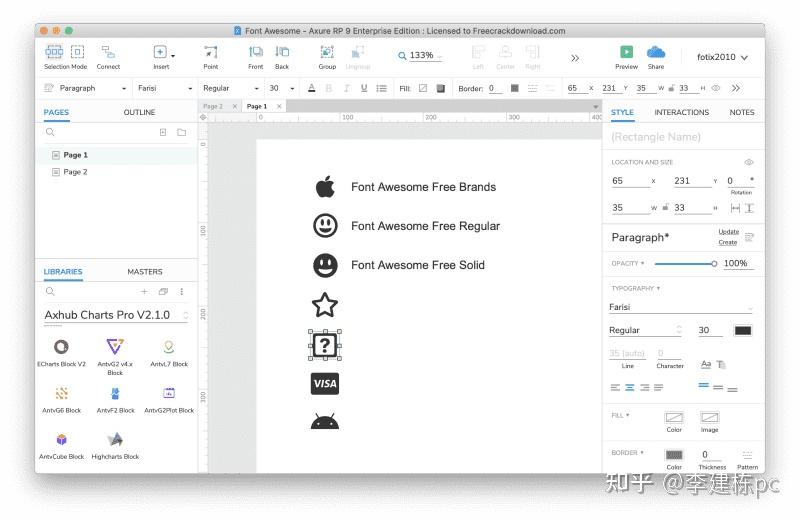Click the Add Folder icon in Pages
800x520 pixels.
182,132
